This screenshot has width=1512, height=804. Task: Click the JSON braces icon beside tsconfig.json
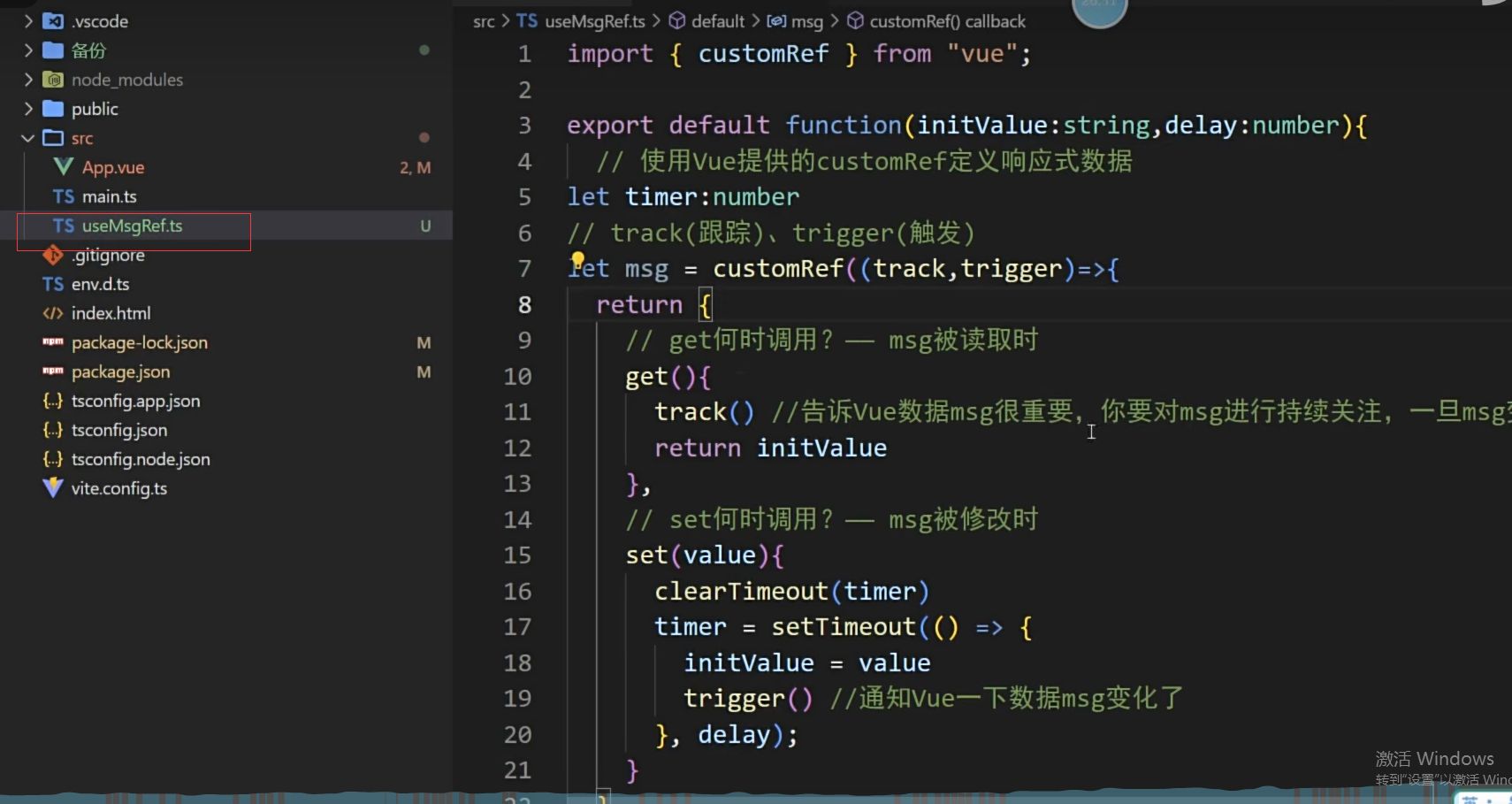[53, 430]
